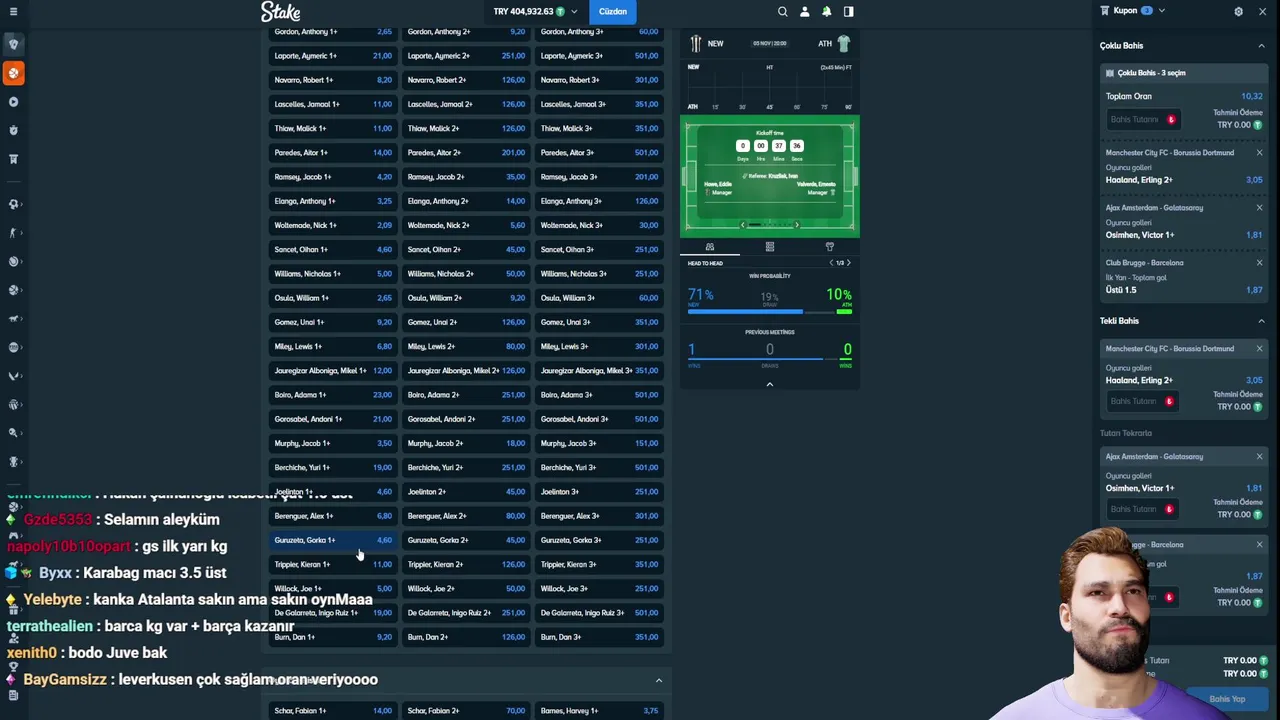
Task: Click the Tutarı Tekrarla label
Action: [x=1126, y=433]
